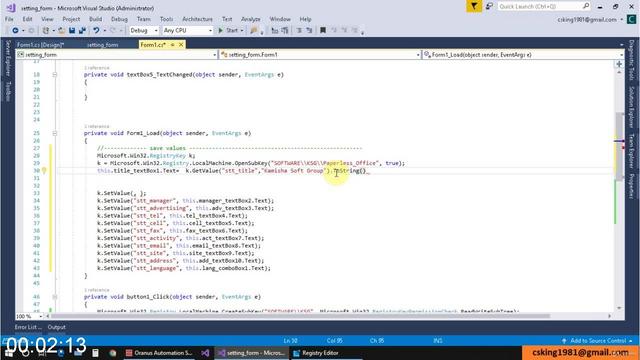Click the split editor icon above the scrollbar
The width and height of the screenshot is (640, 360).
[x=619, y=64]
